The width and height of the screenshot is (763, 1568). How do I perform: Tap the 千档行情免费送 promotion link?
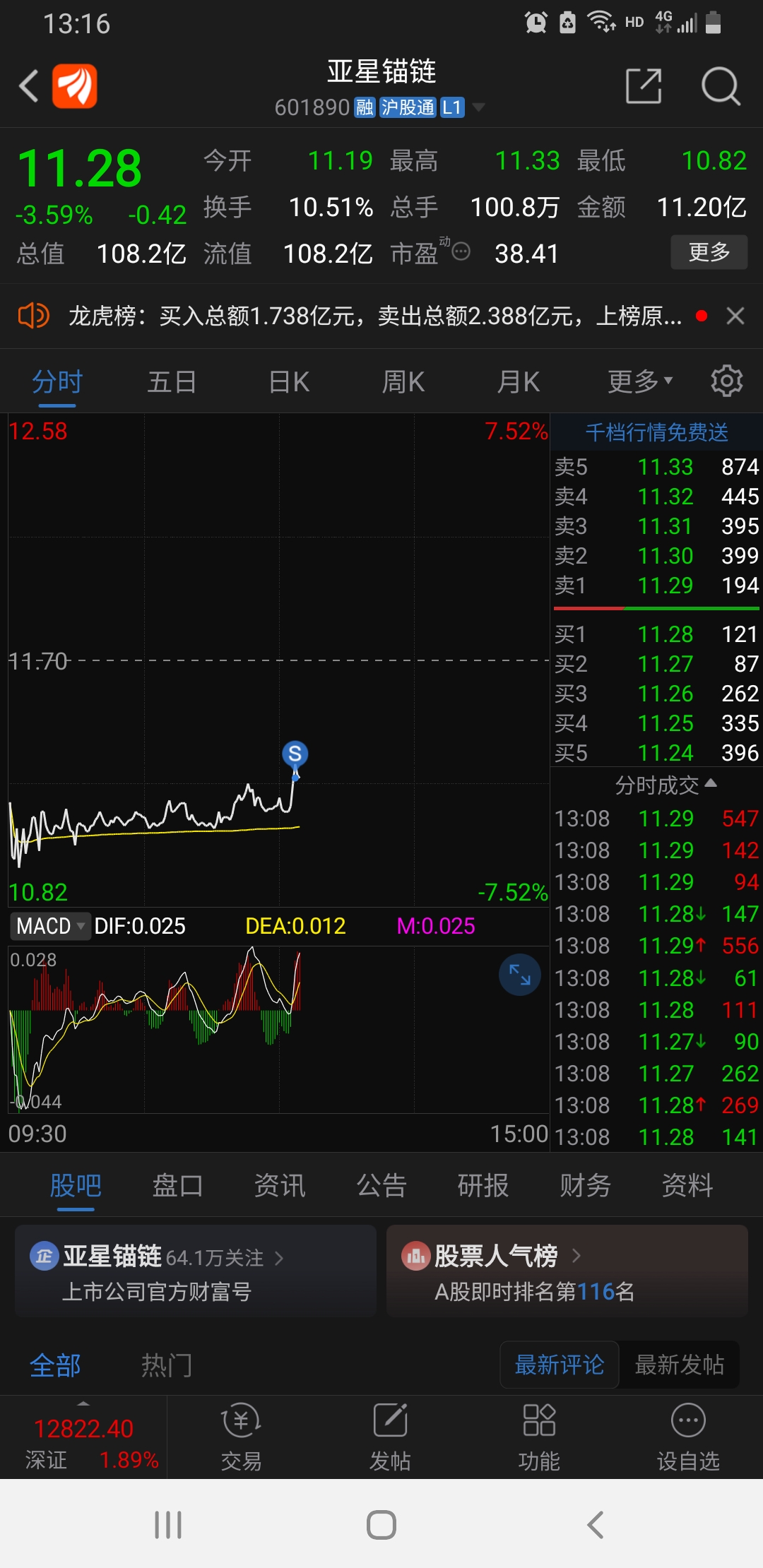[656, 432]
